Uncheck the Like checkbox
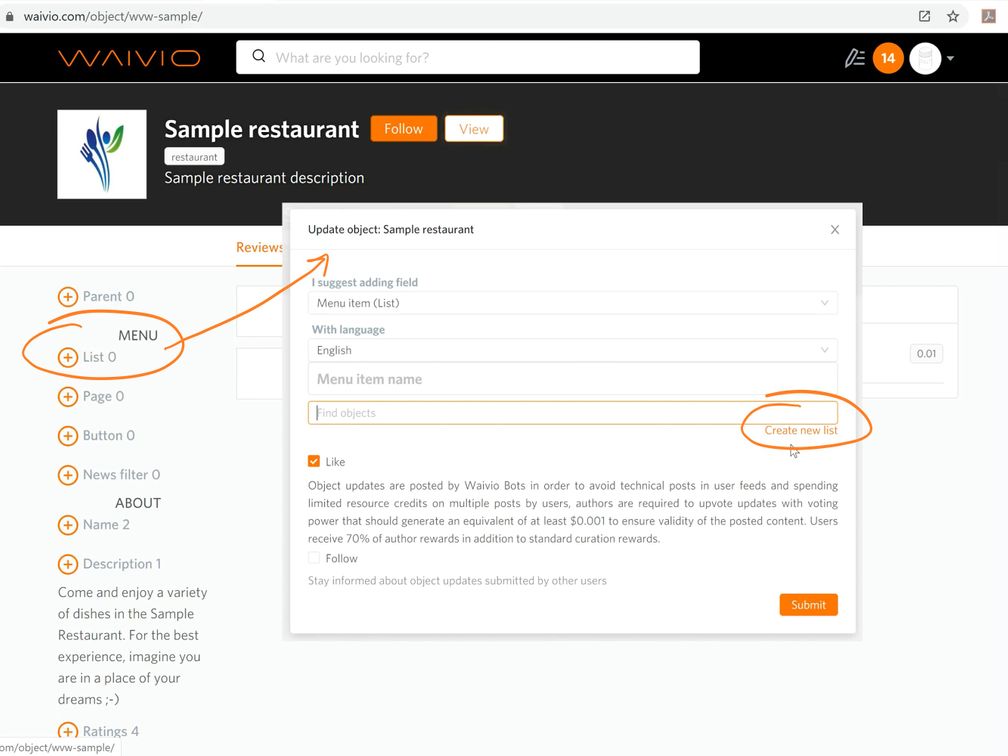The image size is (1008, 756). pos(314,462)
